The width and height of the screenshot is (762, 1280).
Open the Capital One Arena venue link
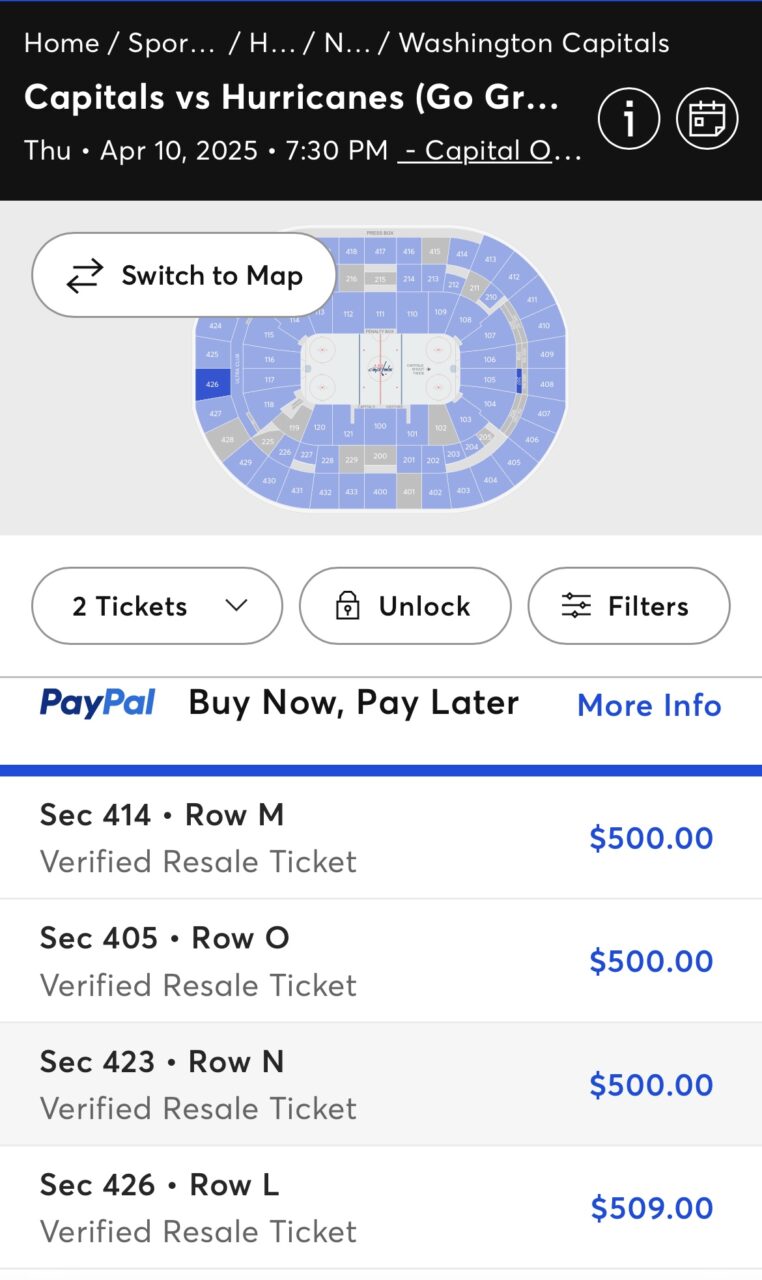pyautogui.click(x=490, y=151)
